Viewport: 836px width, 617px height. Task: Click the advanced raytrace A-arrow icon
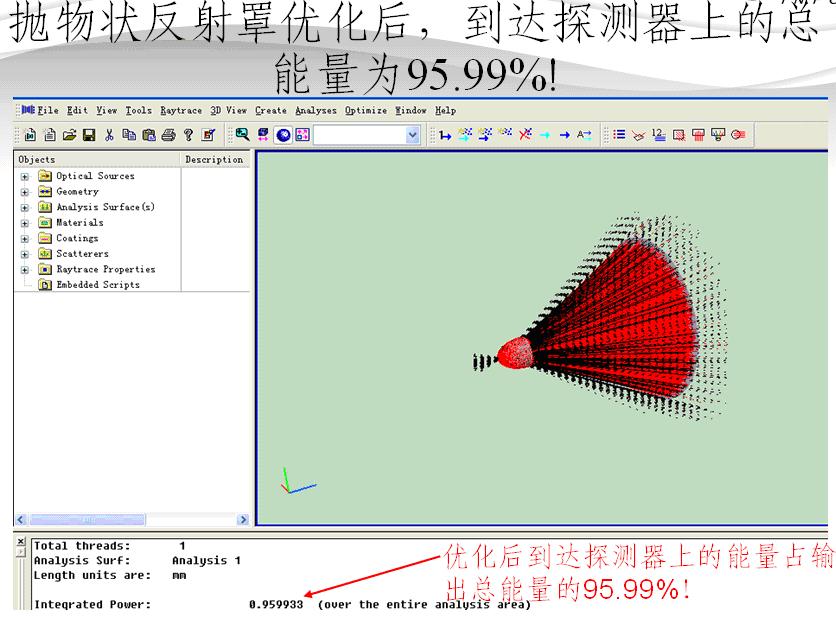pos(584,135)
